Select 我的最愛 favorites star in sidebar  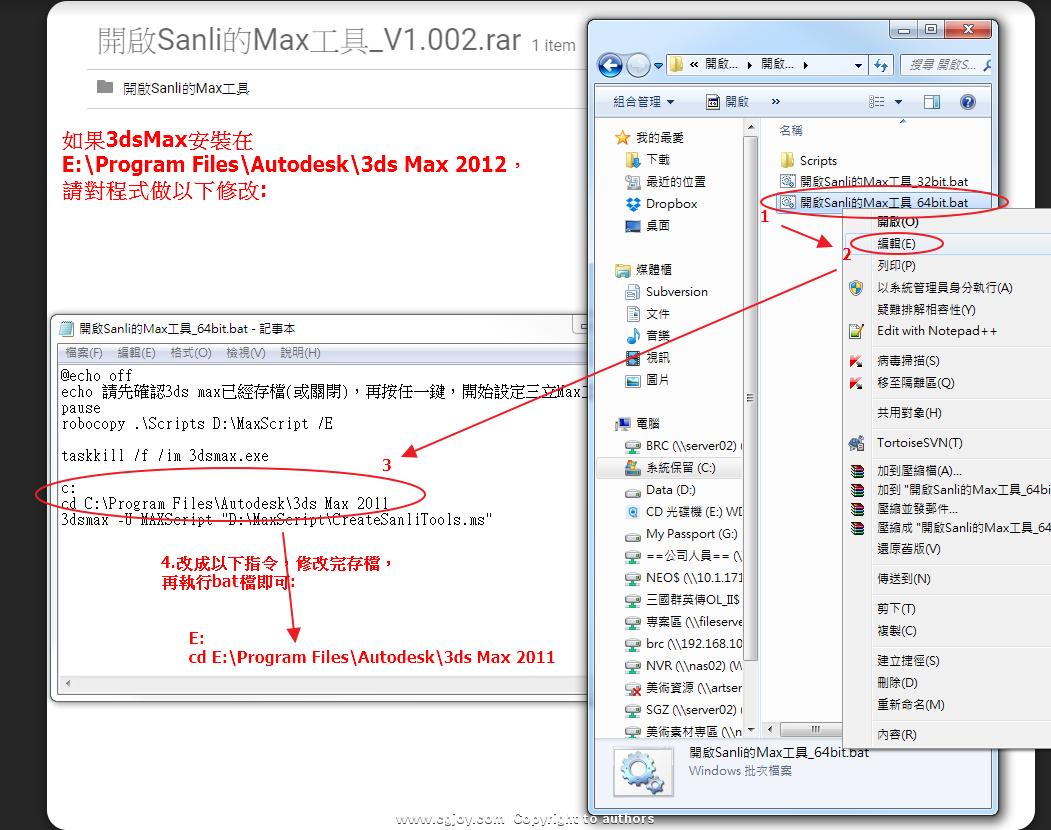coord(623,137)
